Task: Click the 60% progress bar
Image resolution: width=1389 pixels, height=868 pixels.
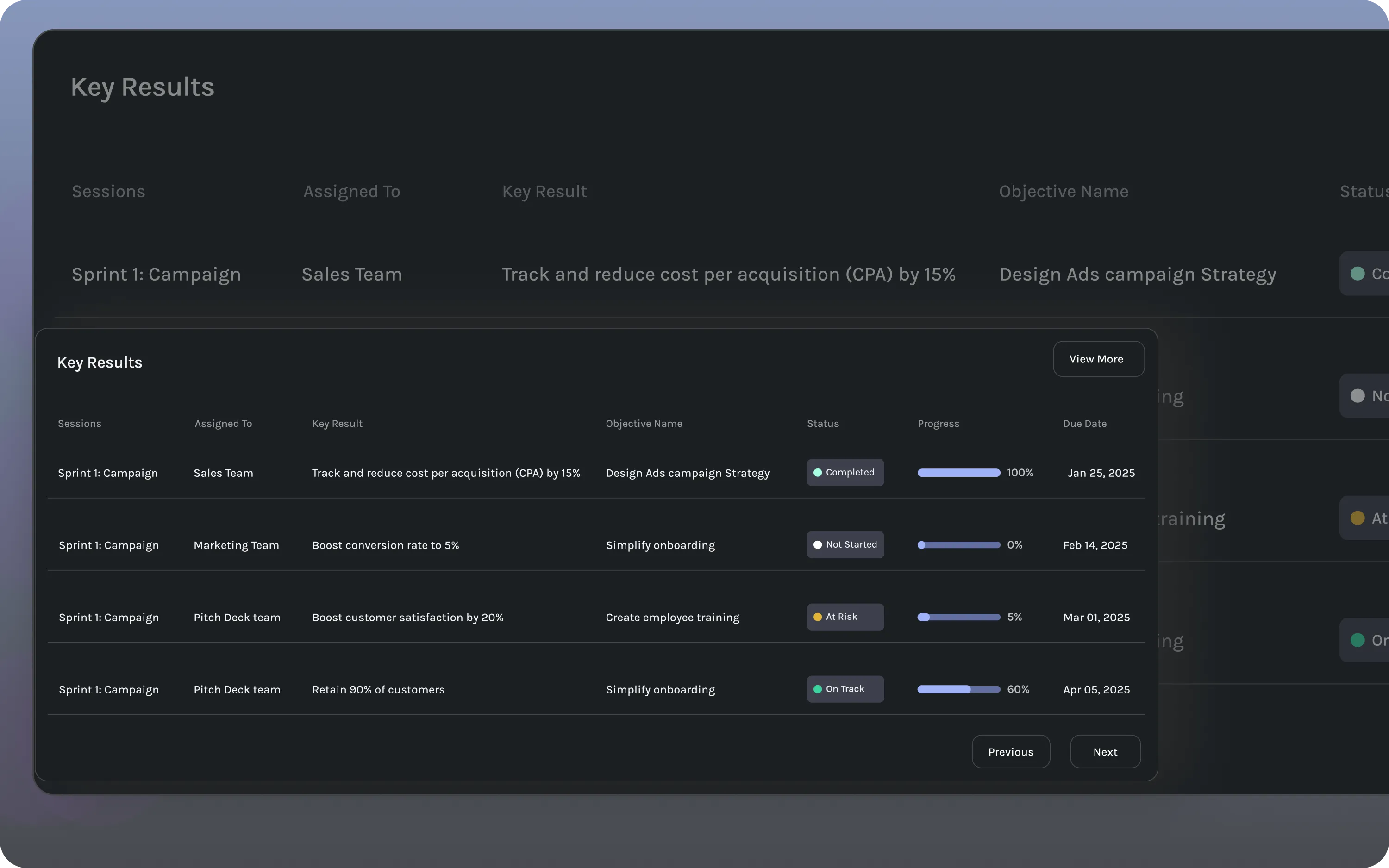Action: tap(958, 689)
